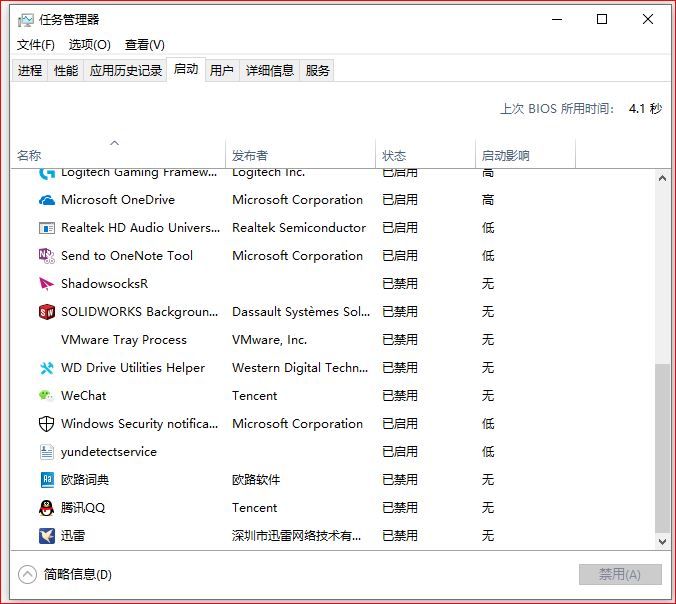Click the Microsoft OneDrive cloud icon
The image size is (676, 604).
coord(47,200)
